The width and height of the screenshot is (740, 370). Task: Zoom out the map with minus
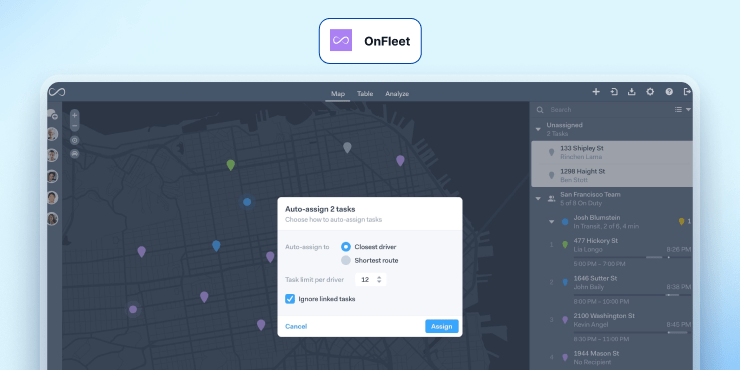pos(75,126)
